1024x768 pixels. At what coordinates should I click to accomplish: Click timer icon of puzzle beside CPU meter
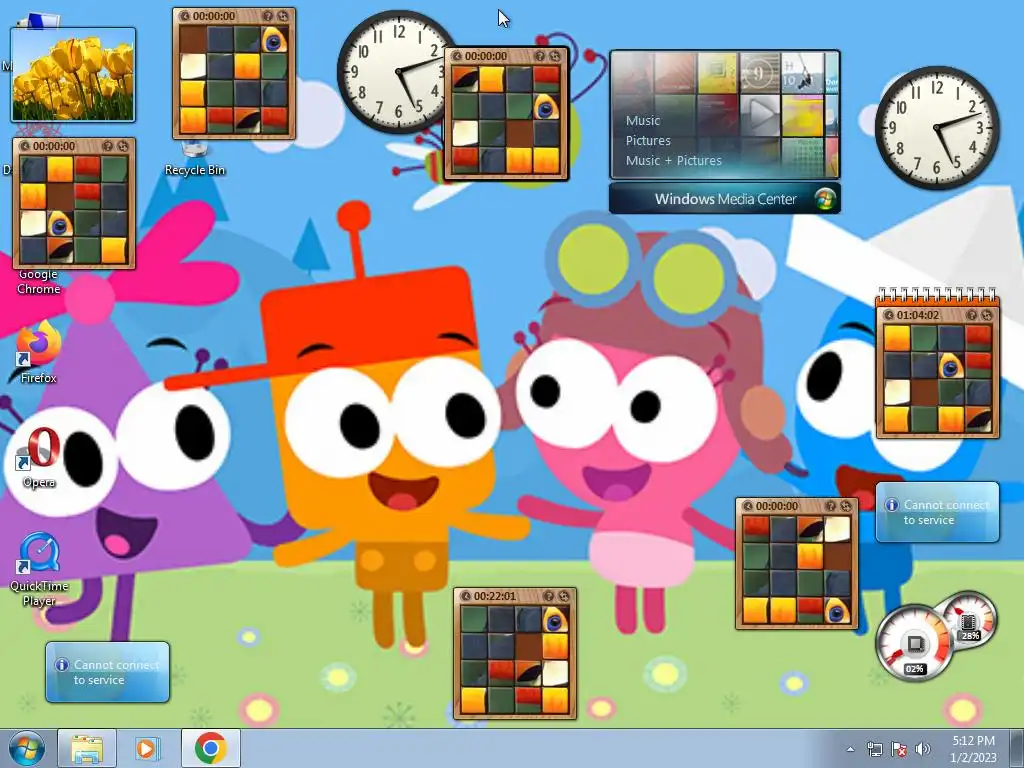click(x=748, y=506)
